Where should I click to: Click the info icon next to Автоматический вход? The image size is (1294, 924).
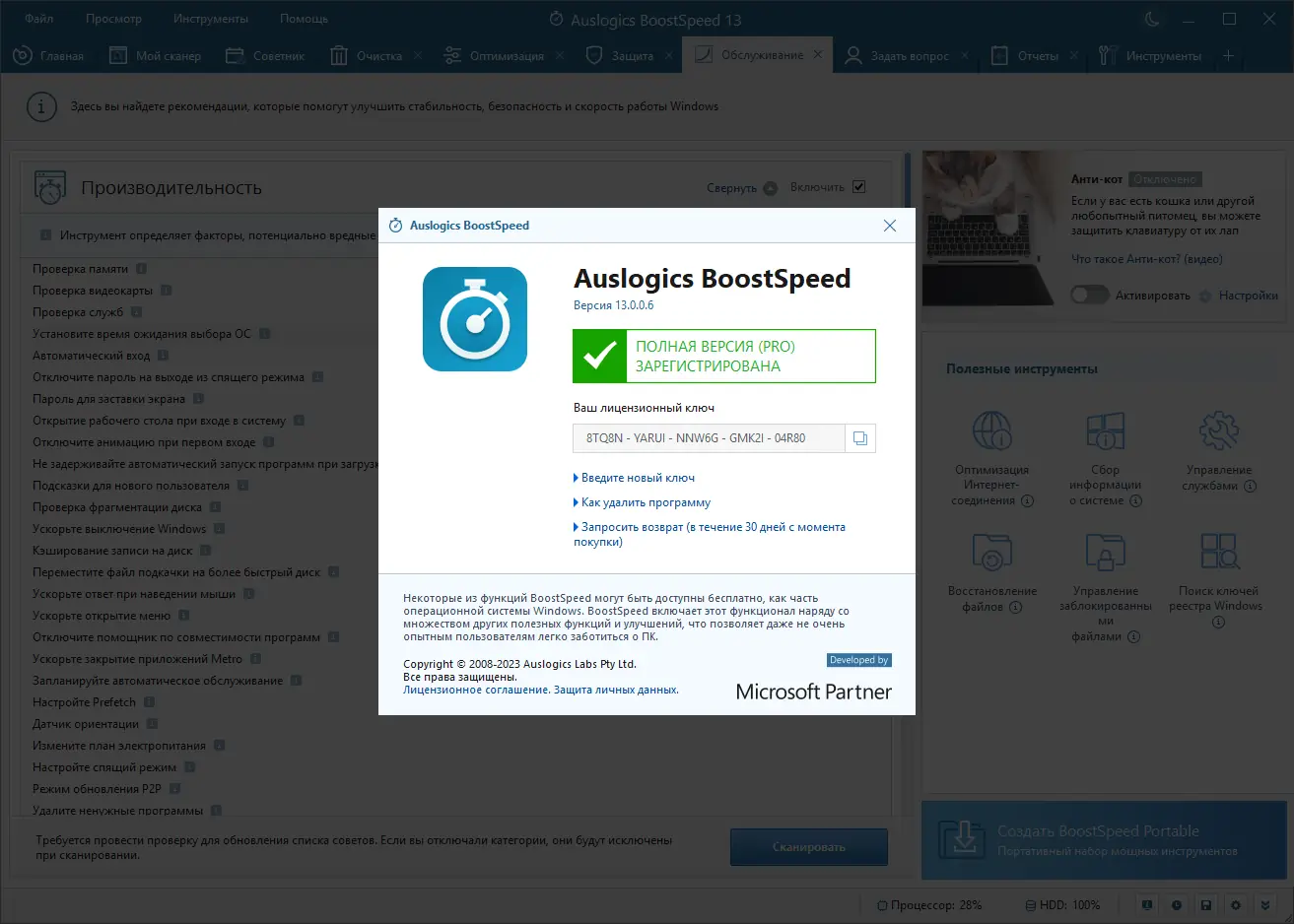click(x=164, y=356)
